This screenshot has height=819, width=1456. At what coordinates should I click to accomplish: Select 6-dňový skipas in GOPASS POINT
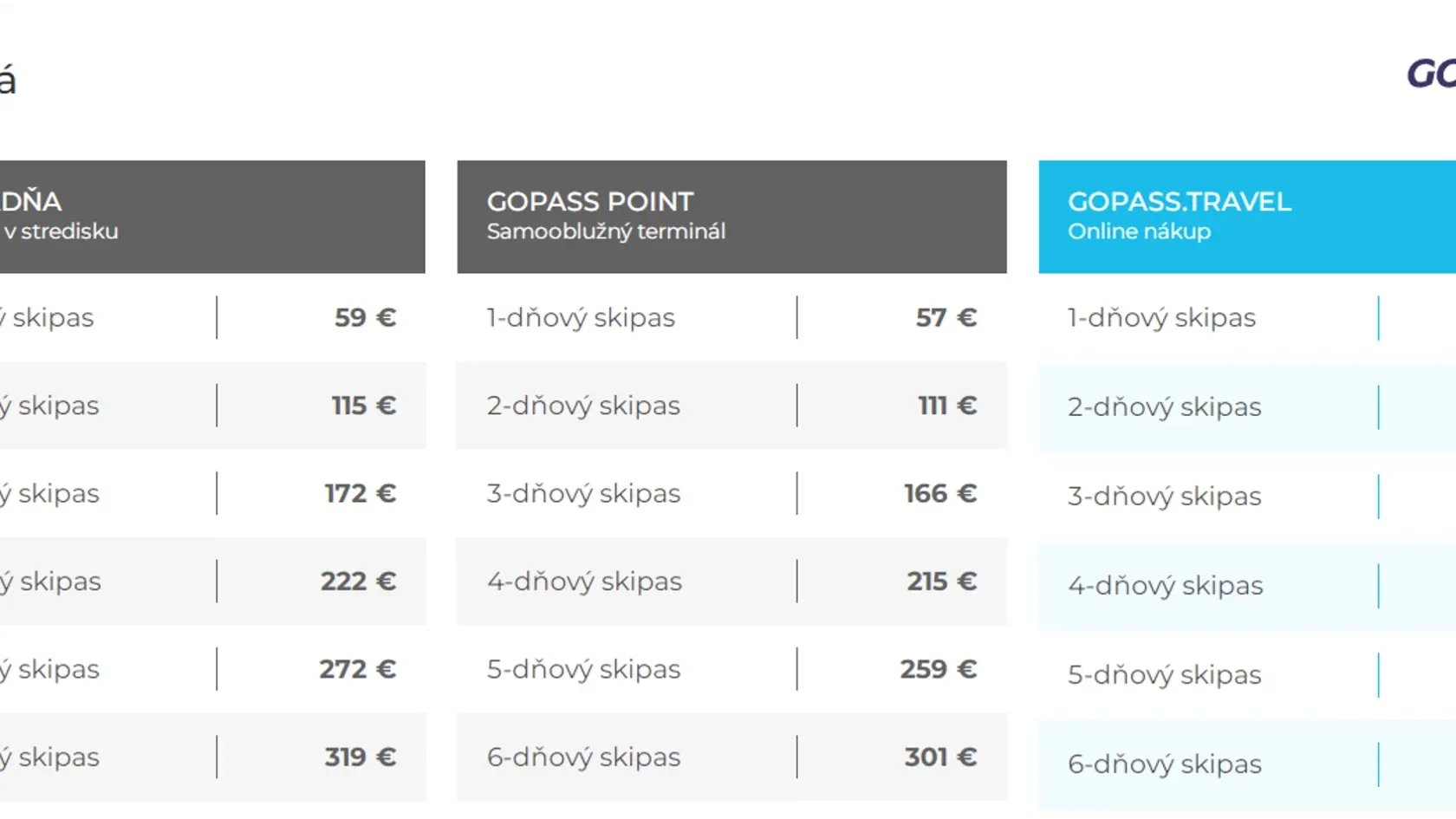[583, 757]
